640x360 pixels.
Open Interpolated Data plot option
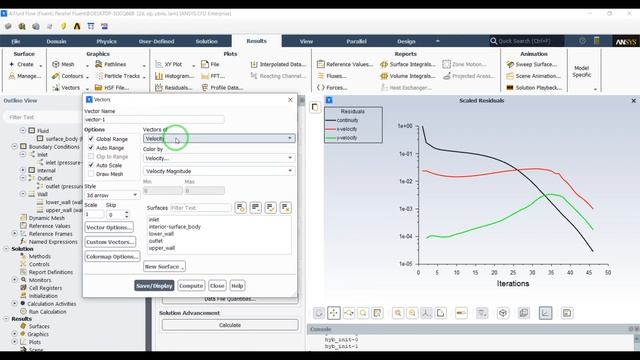pos(278,64)
